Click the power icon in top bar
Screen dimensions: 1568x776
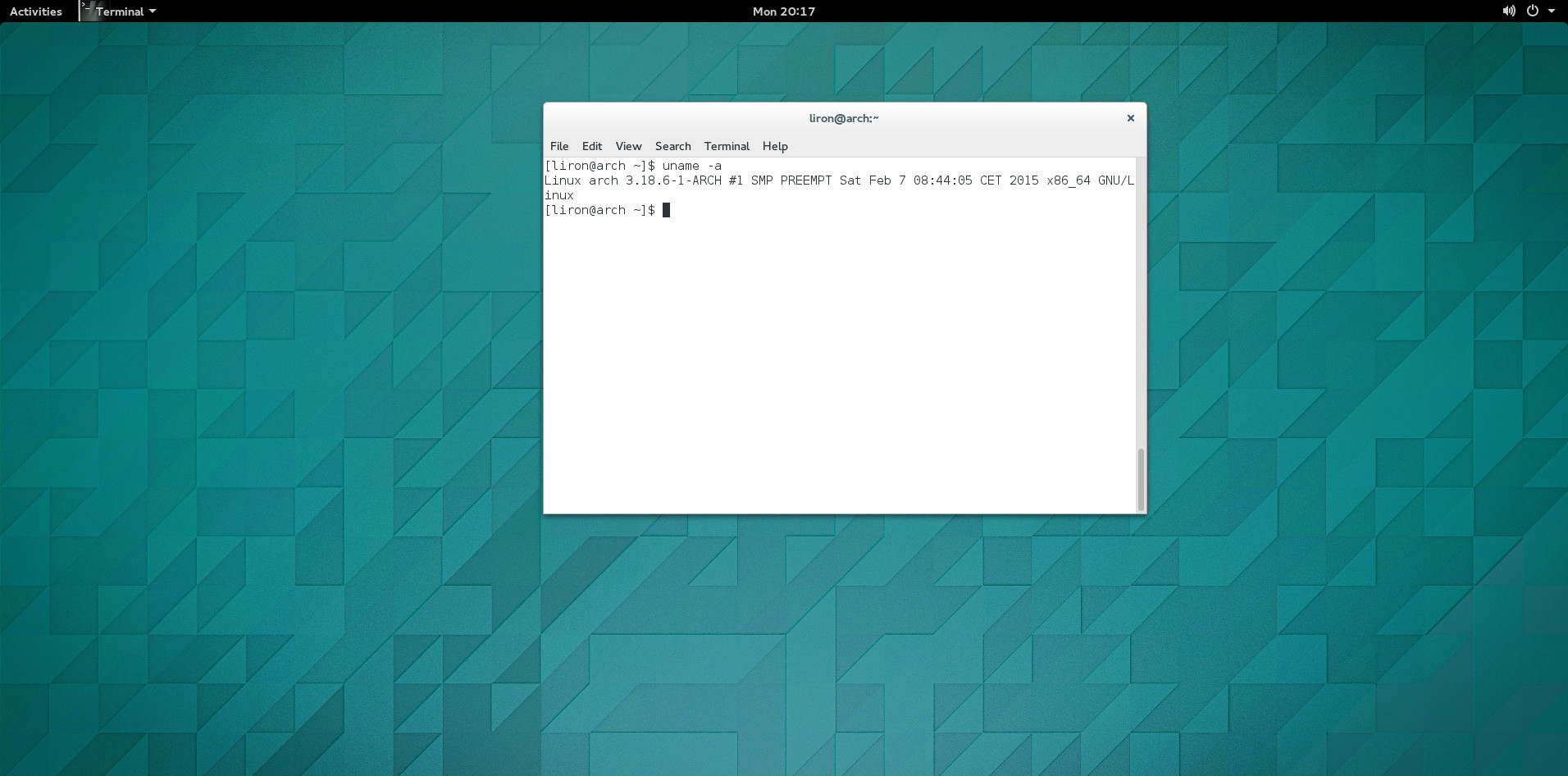(1532, 11)
